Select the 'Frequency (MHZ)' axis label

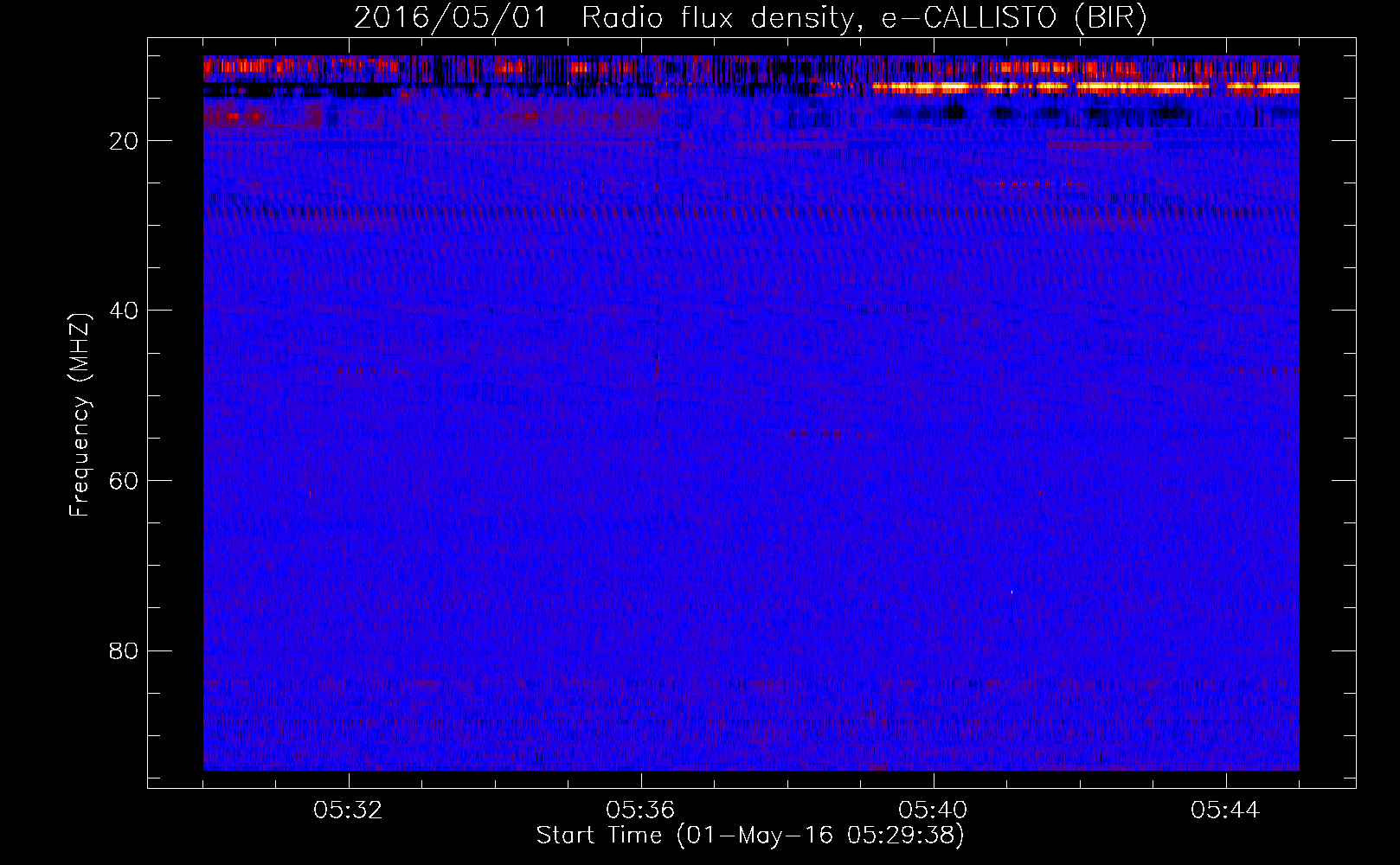[80, 415]
